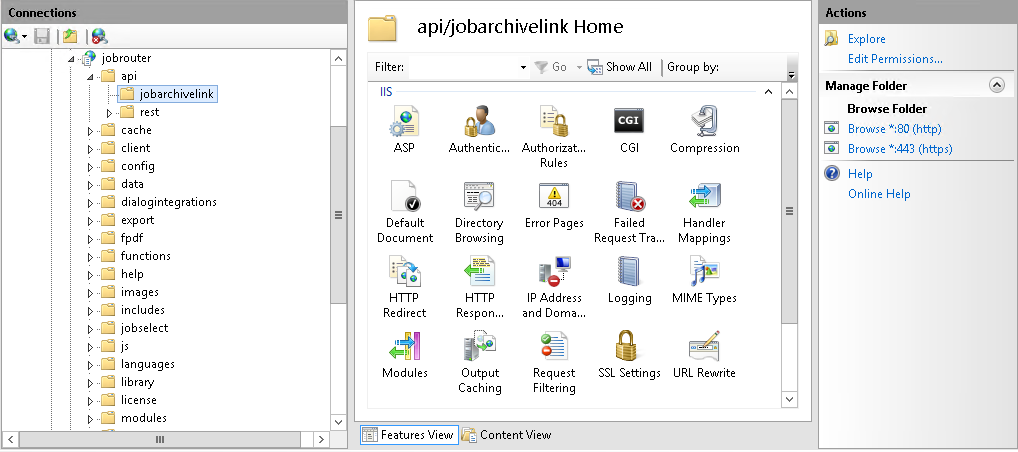The width and height of the screenshot is (1018, 452).
Task: Collapse the Manage Folder section
Action: coord(996,85)
